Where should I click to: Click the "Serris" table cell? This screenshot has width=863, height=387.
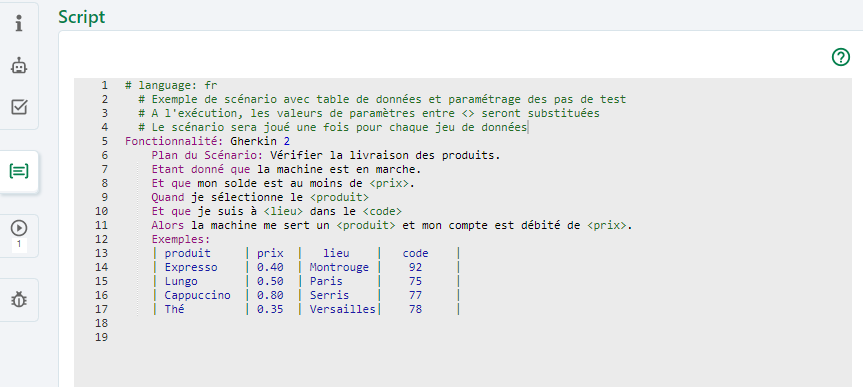pos(330,295)
